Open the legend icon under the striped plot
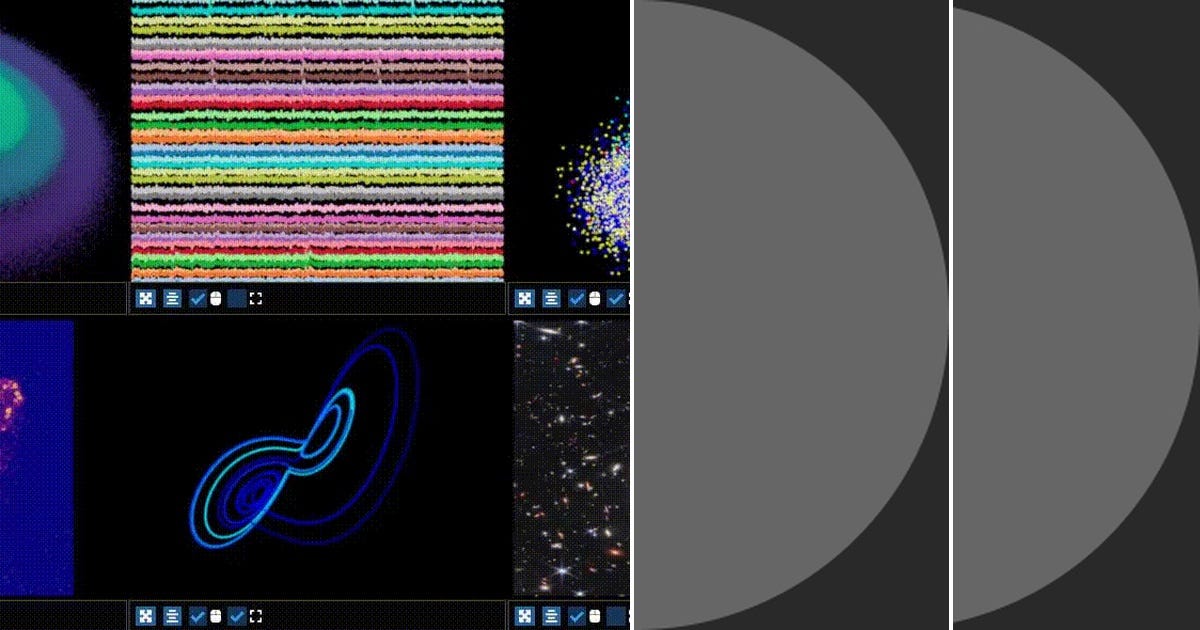Image resolution: width=1200 pixels, height=630 pixels. tap(172, 297)
